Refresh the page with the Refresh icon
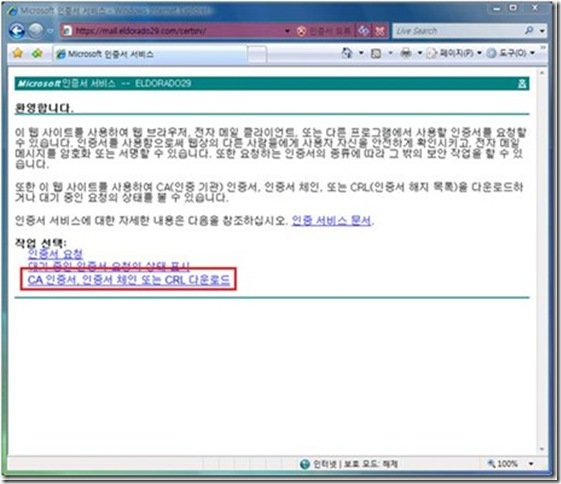 point(364,31)
